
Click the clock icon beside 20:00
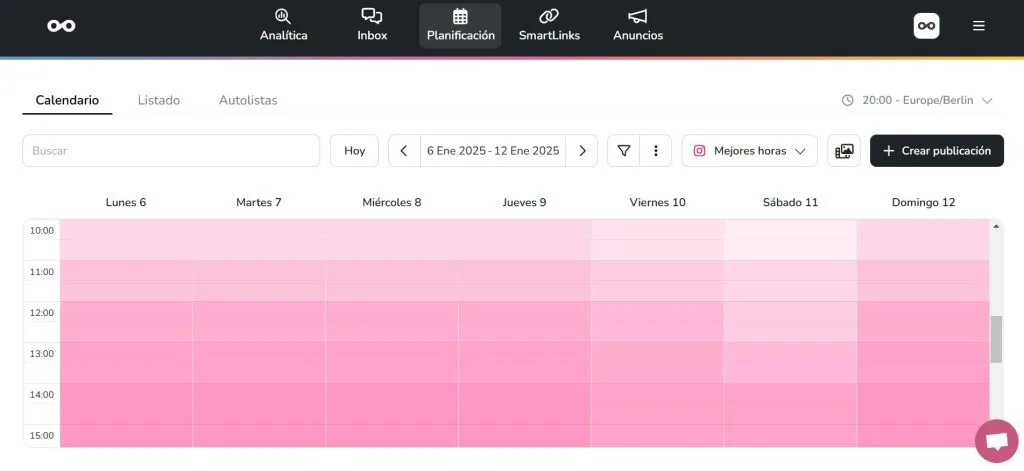[x=848, y=100]
